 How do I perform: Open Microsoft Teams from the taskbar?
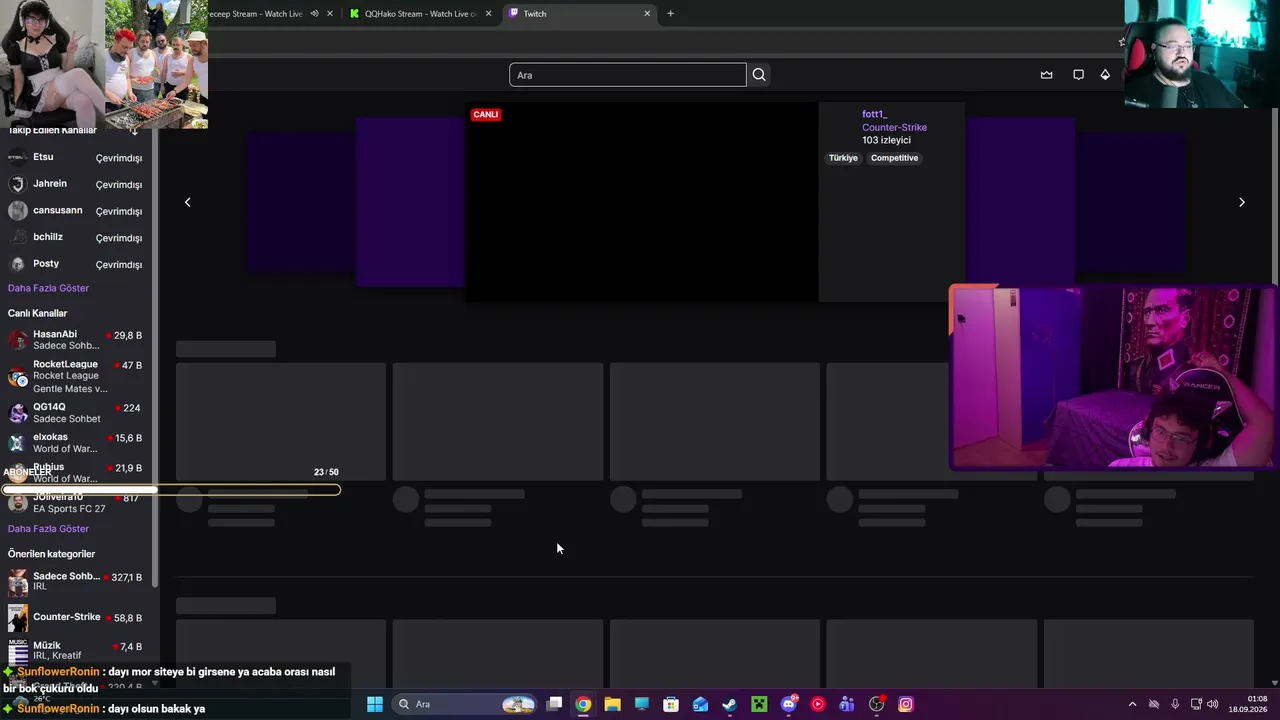[x=847, y=704]
